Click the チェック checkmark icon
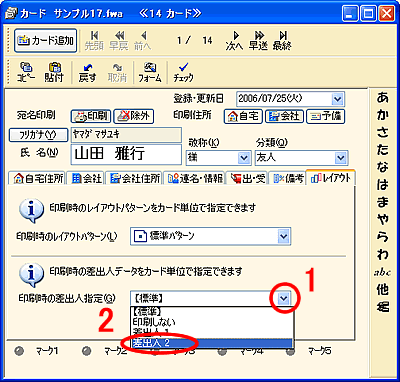Screen dimensions: 400x382 point(183,72)
